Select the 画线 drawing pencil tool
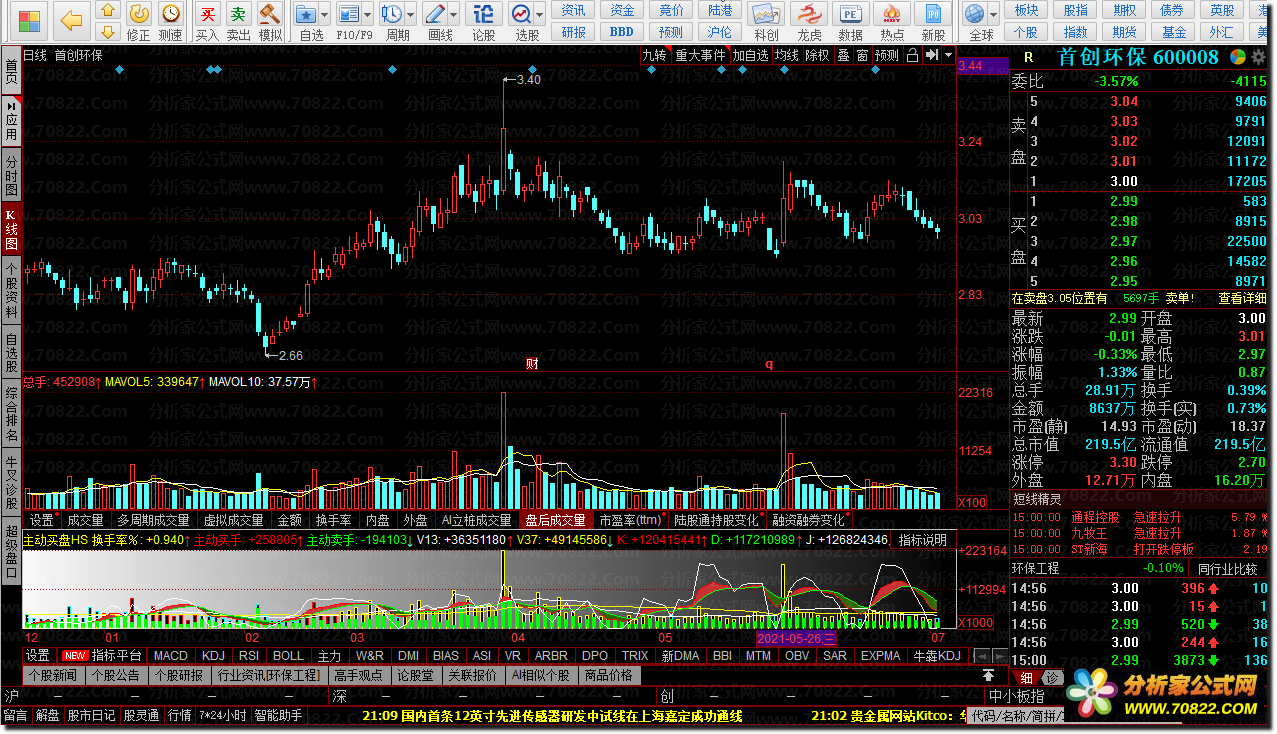 [x=435, y=14]
